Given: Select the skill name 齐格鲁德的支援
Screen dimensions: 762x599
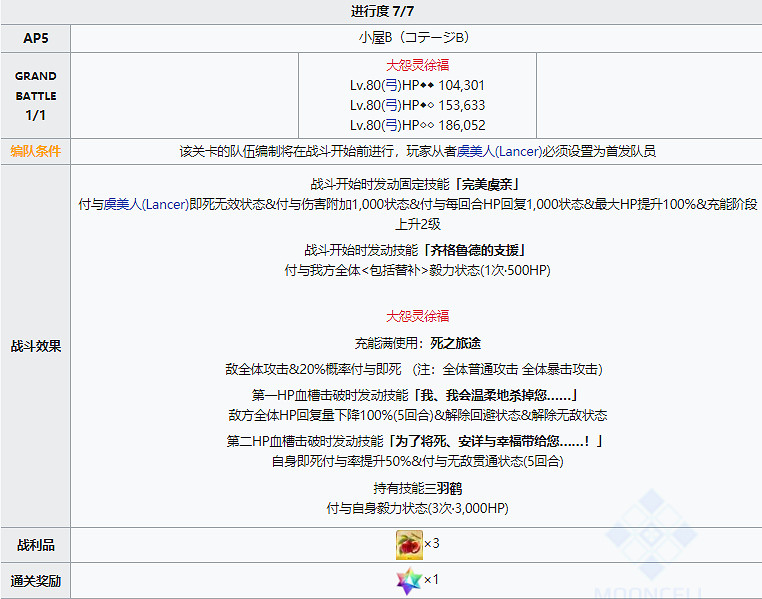Looking at the screenshot, I should coord(474,250).
